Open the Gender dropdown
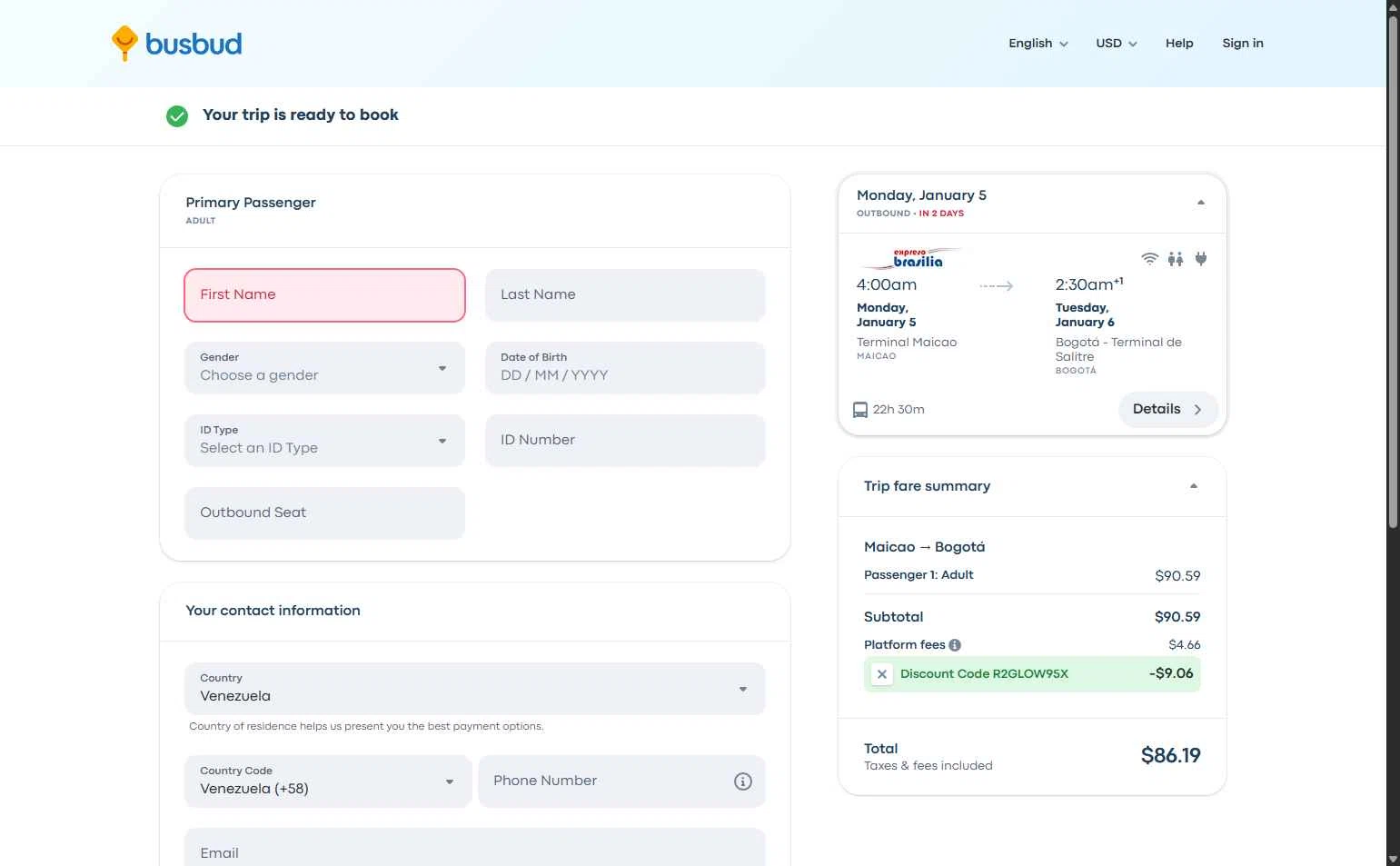The height and width of the screenshot is (866, 1400). 325,368
